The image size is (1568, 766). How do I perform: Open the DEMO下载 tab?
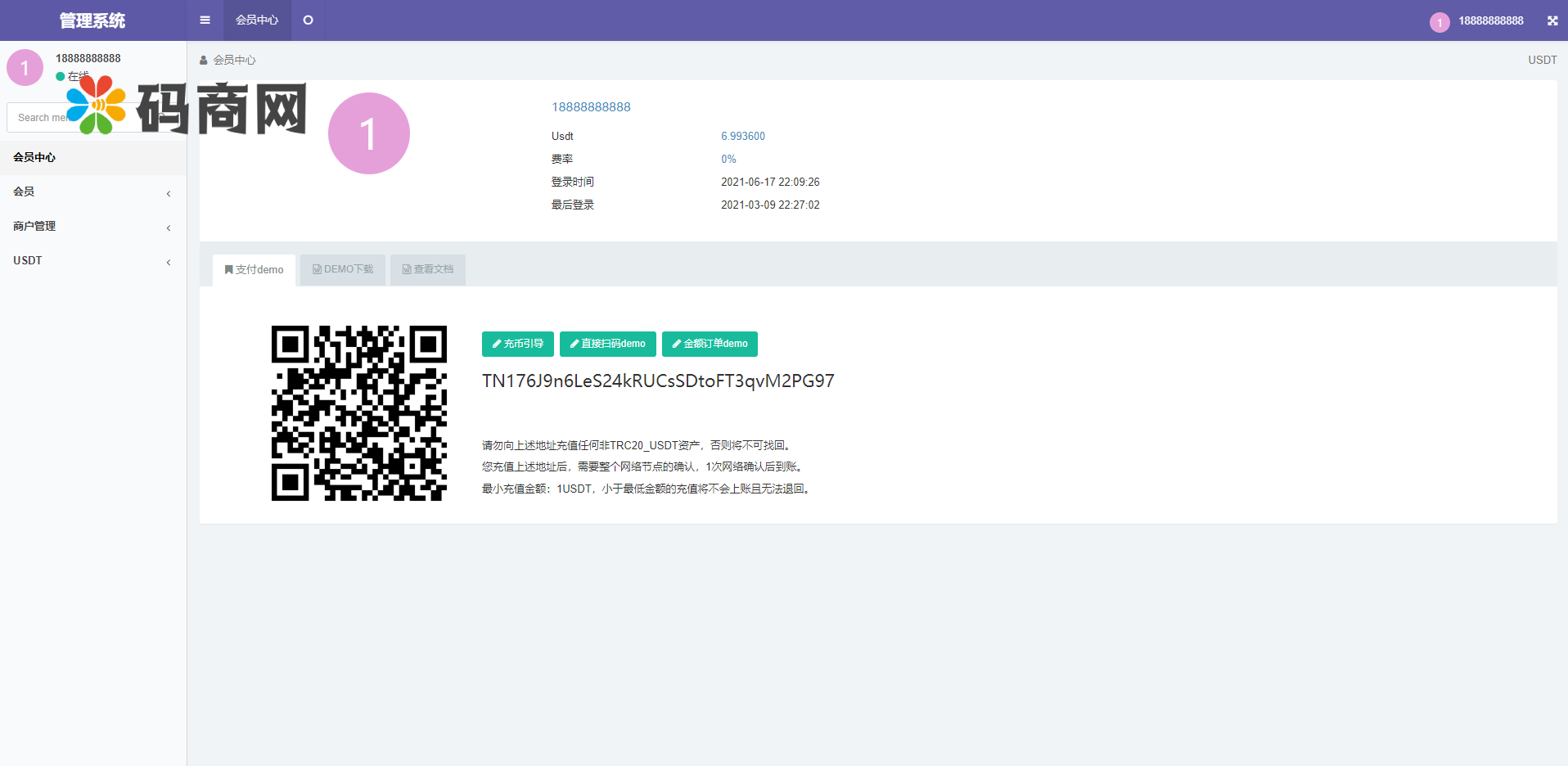point(343,269)
